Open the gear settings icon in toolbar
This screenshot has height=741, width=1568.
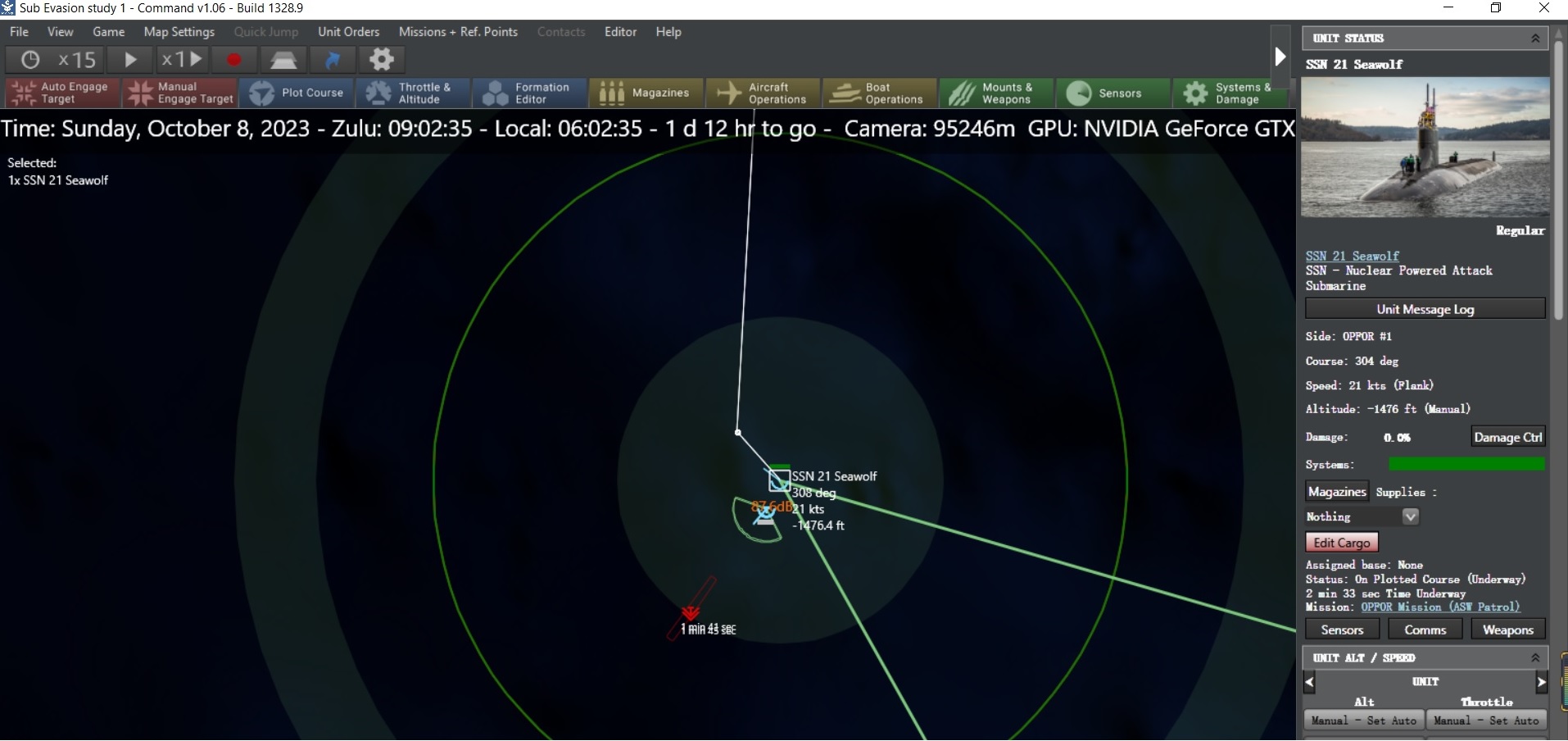pos(382,60)
